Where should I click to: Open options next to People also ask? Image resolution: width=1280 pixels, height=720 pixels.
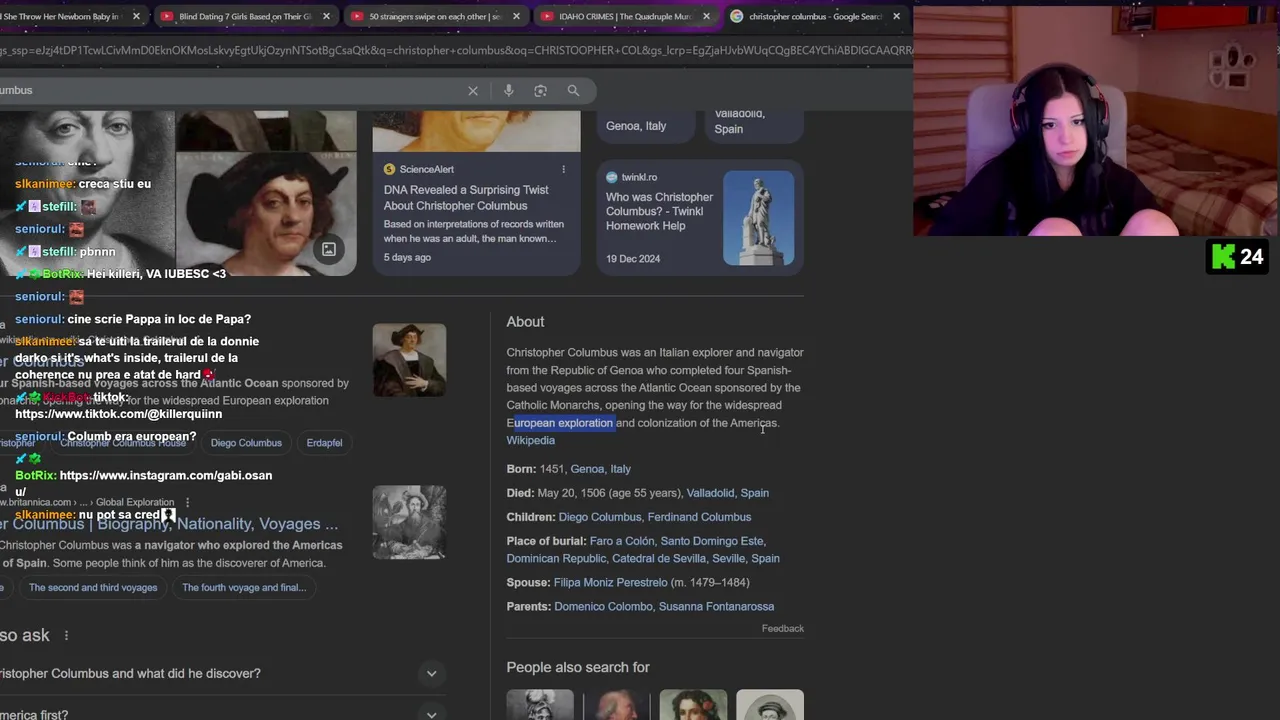67,635
